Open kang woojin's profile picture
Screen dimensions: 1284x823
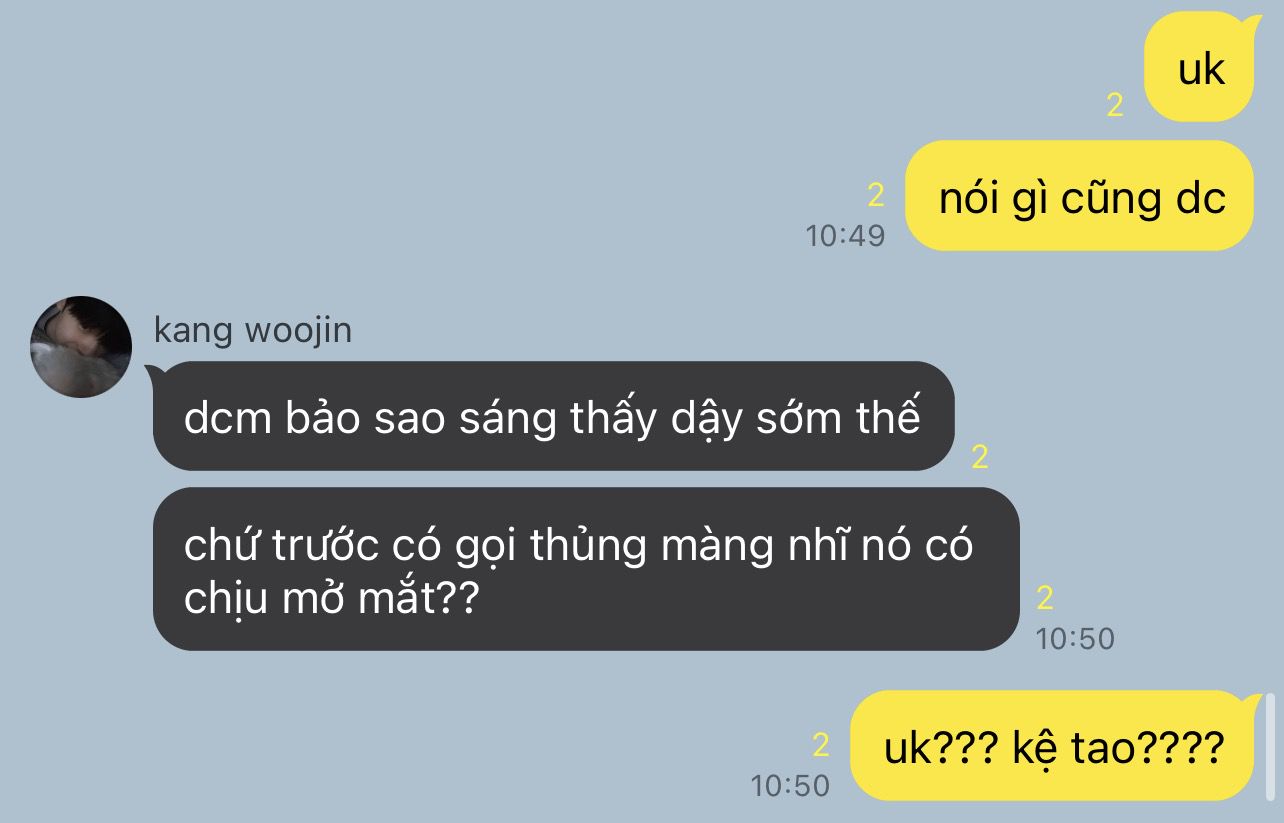point(81,346)
